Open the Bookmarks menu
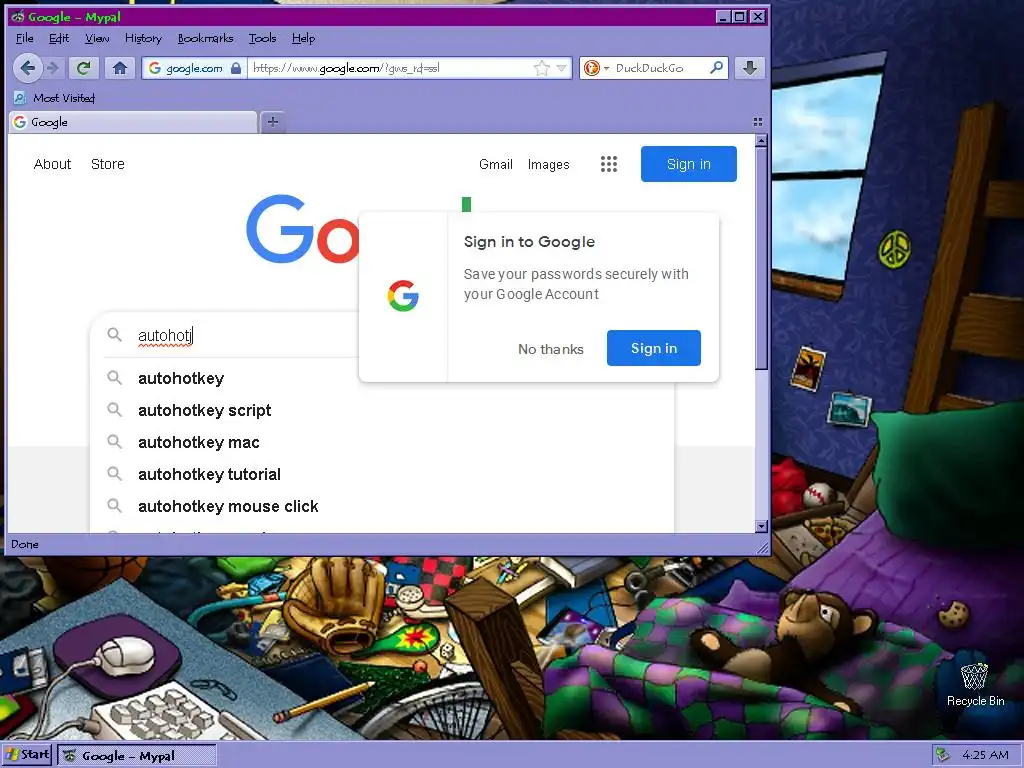This screenshot has width=1024, height=768. (205, 38)
